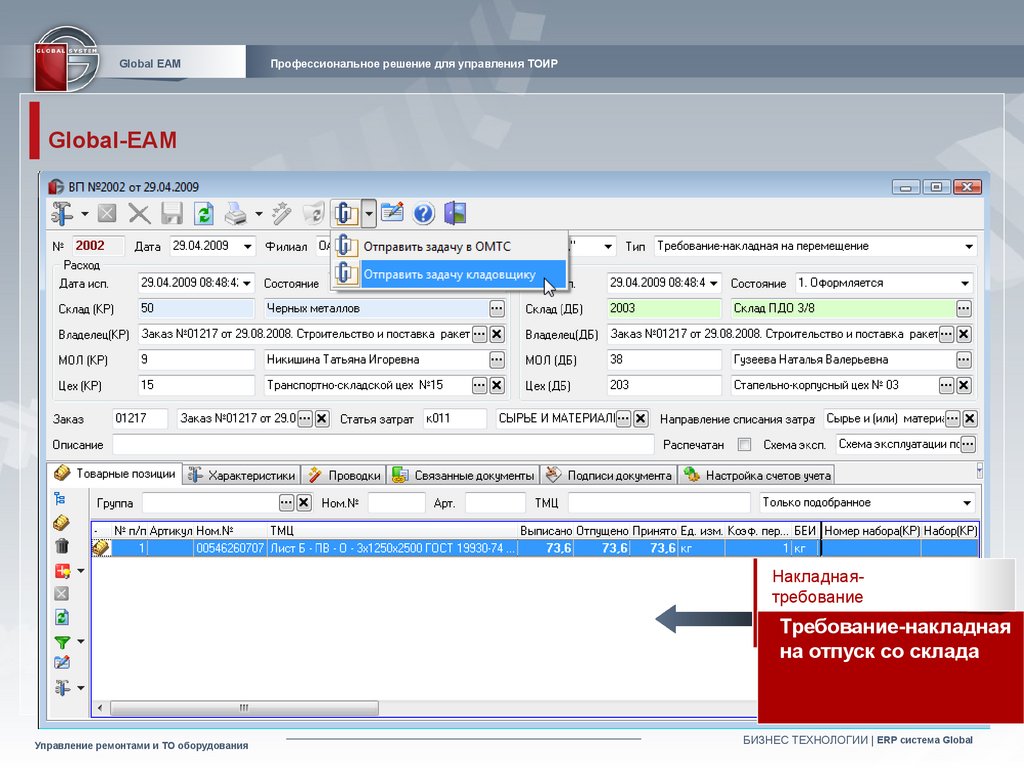Viewport: 1024px width, 768px height.
Task: Click the exit door icon in toolbar
Action: [455, 214]
